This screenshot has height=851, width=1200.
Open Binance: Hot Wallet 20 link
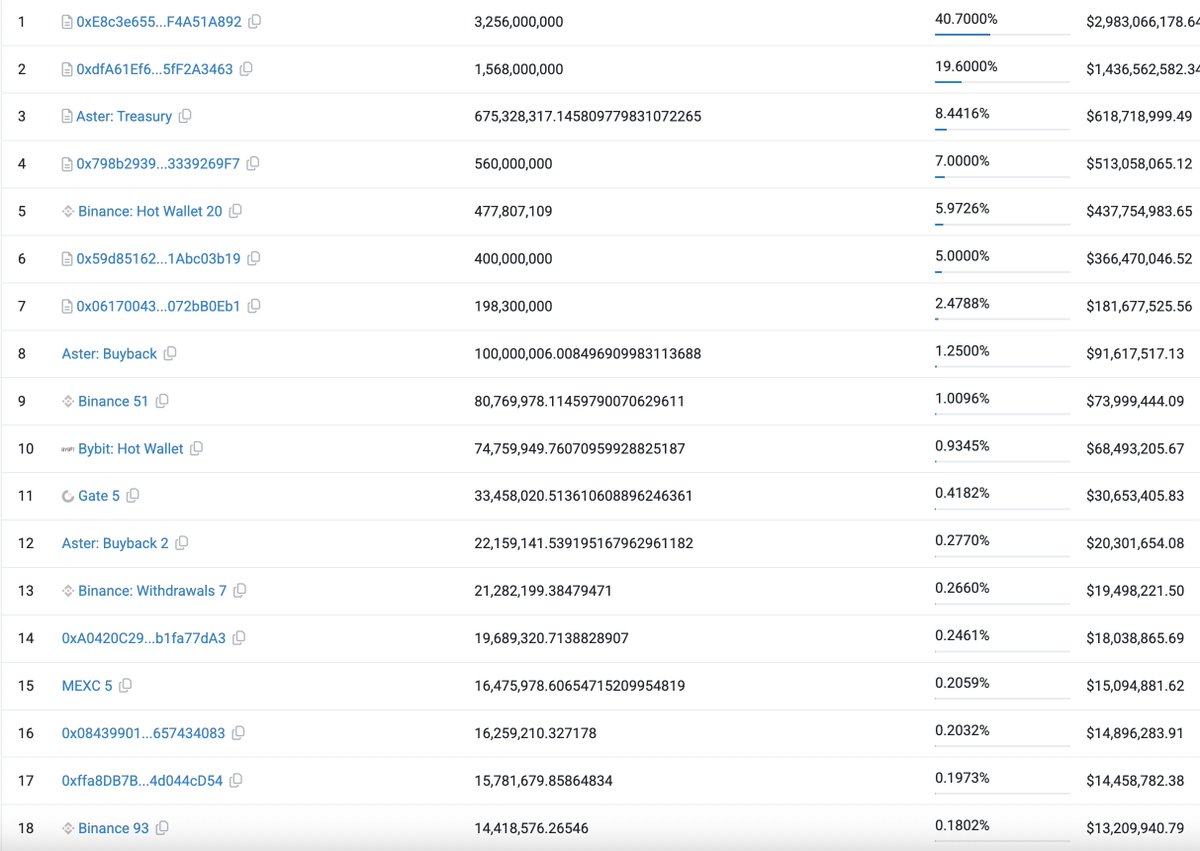point(150,211)
